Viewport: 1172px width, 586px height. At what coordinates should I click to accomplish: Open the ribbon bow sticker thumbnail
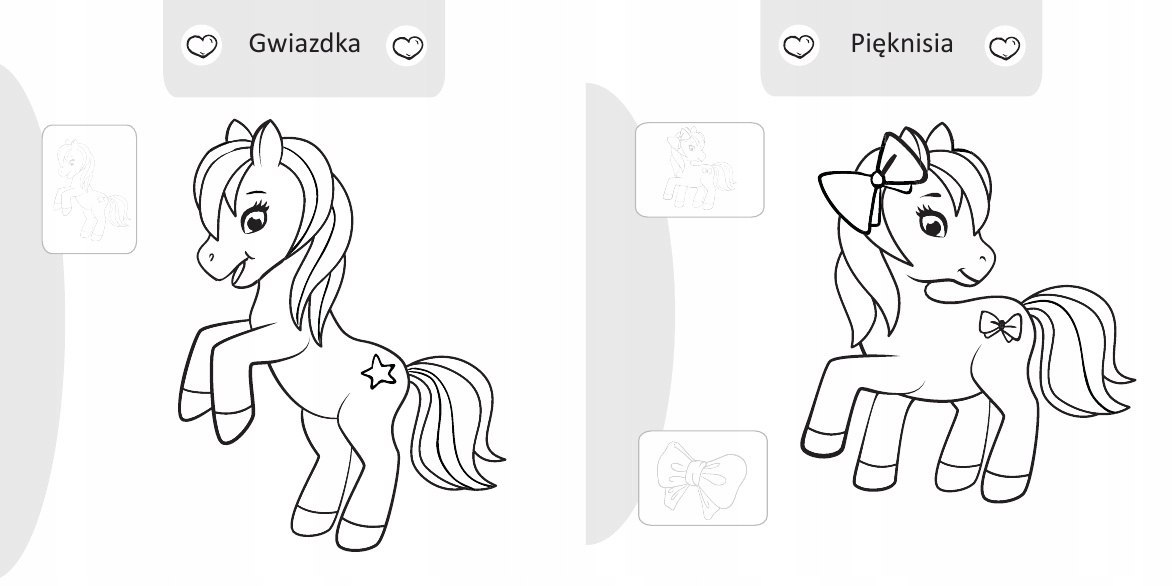pos(703,478)
